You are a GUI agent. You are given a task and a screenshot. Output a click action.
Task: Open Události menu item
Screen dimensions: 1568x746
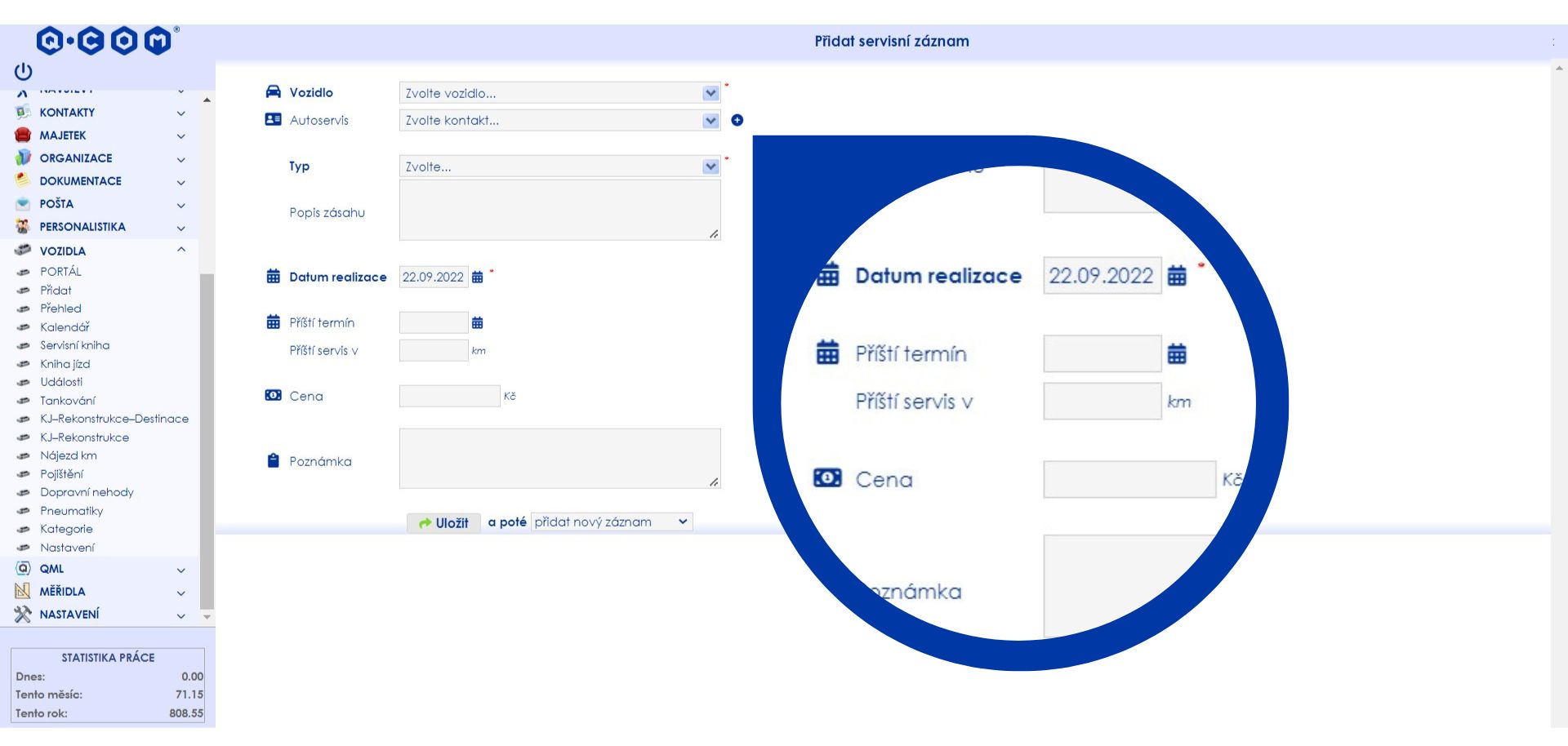point(61,382)
